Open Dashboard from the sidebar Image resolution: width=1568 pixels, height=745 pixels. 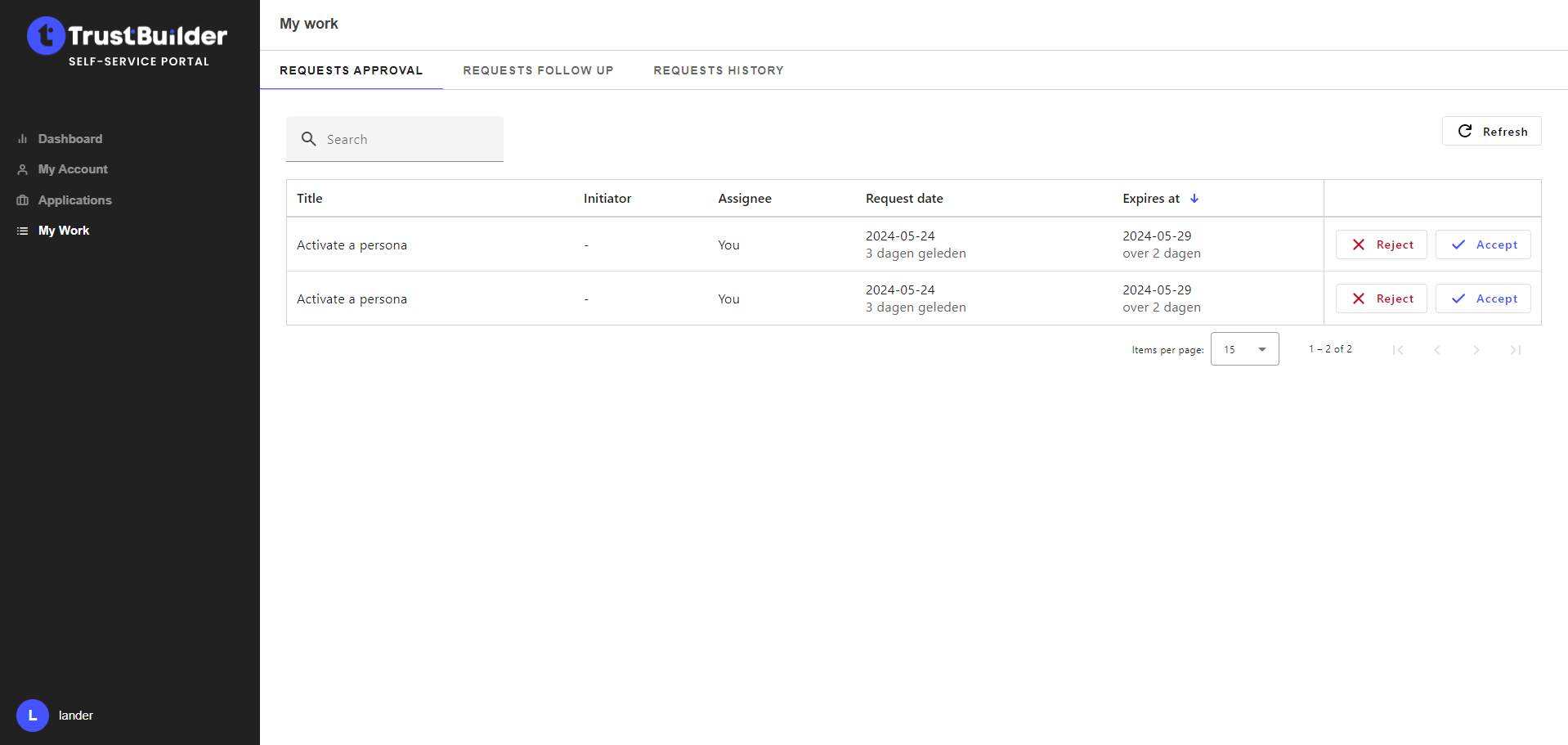click(x=69, y=139)
